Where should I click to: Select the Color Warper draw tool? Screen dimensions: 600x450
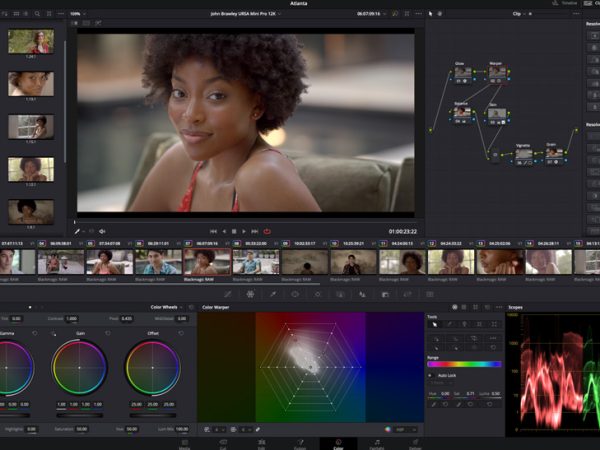[450, 324]
